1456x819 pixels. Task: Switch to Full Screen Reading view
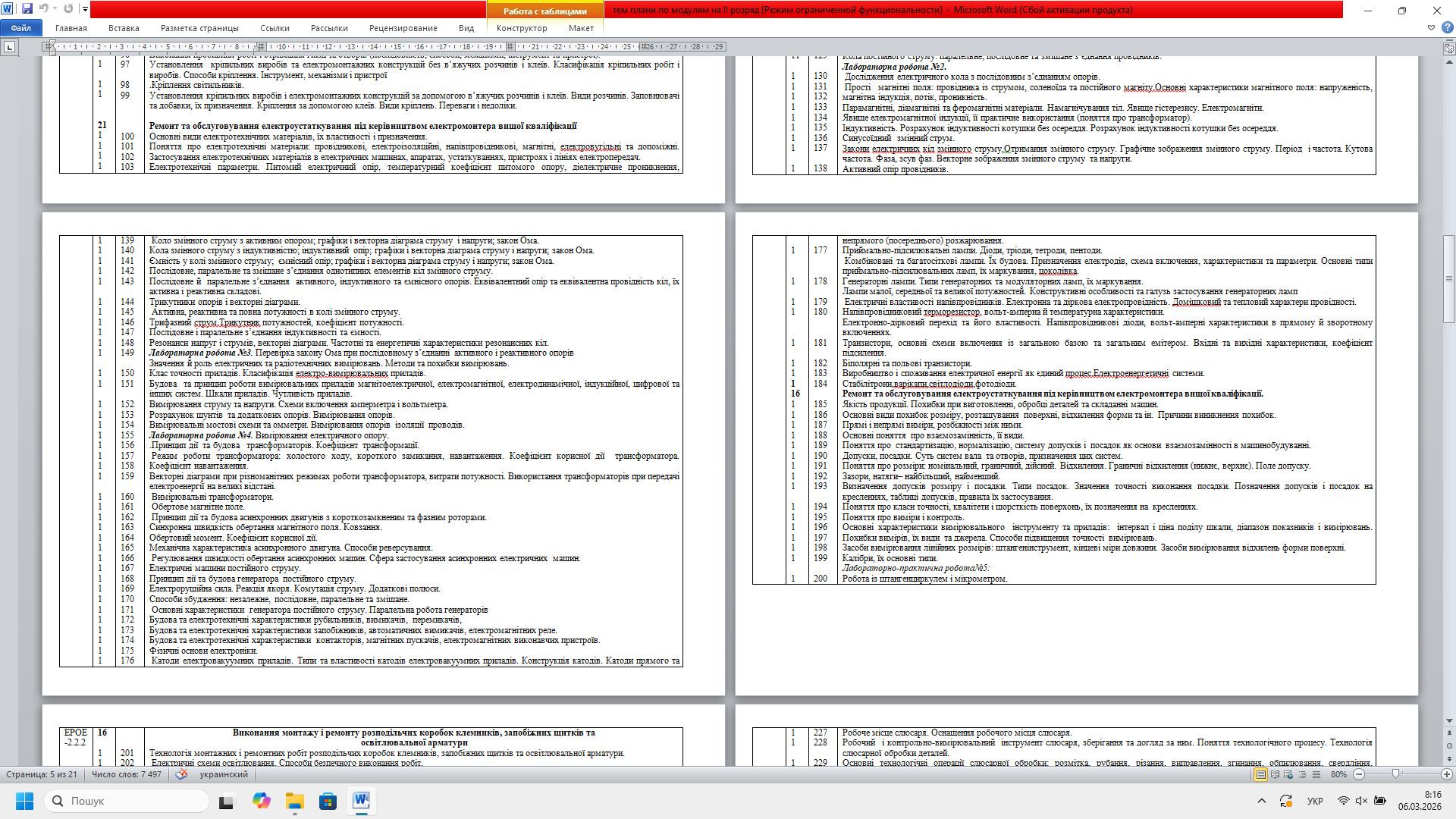[1275, 774]
